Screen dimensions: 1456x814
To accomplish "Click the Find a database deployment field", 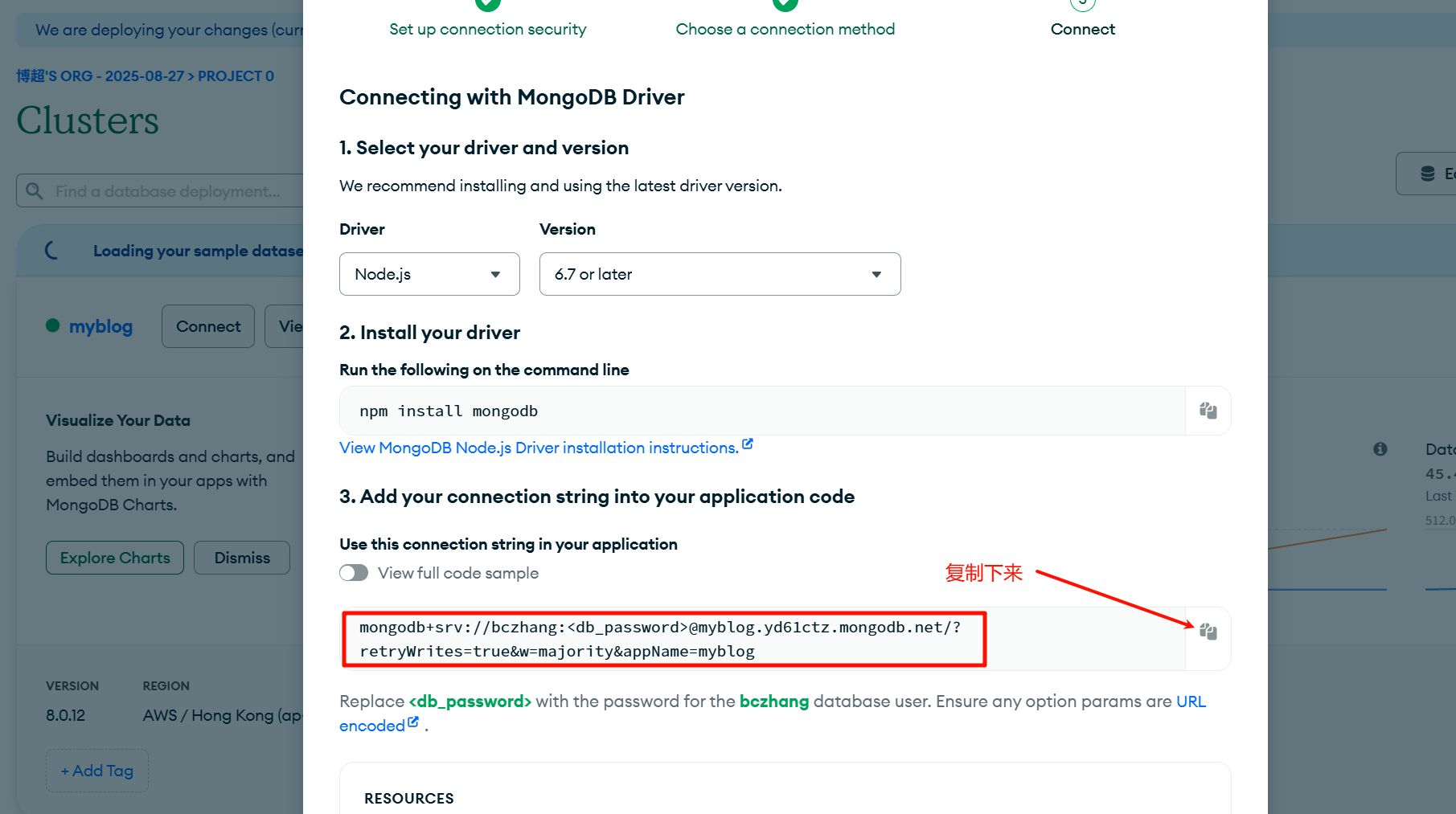I will point(169,191).
